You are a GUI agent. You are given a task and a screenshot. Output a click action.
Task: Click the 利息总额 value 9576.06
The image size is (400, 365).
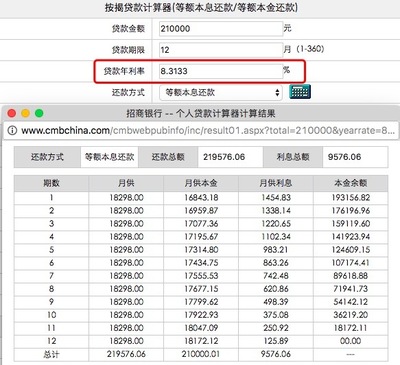click(344, 157)
